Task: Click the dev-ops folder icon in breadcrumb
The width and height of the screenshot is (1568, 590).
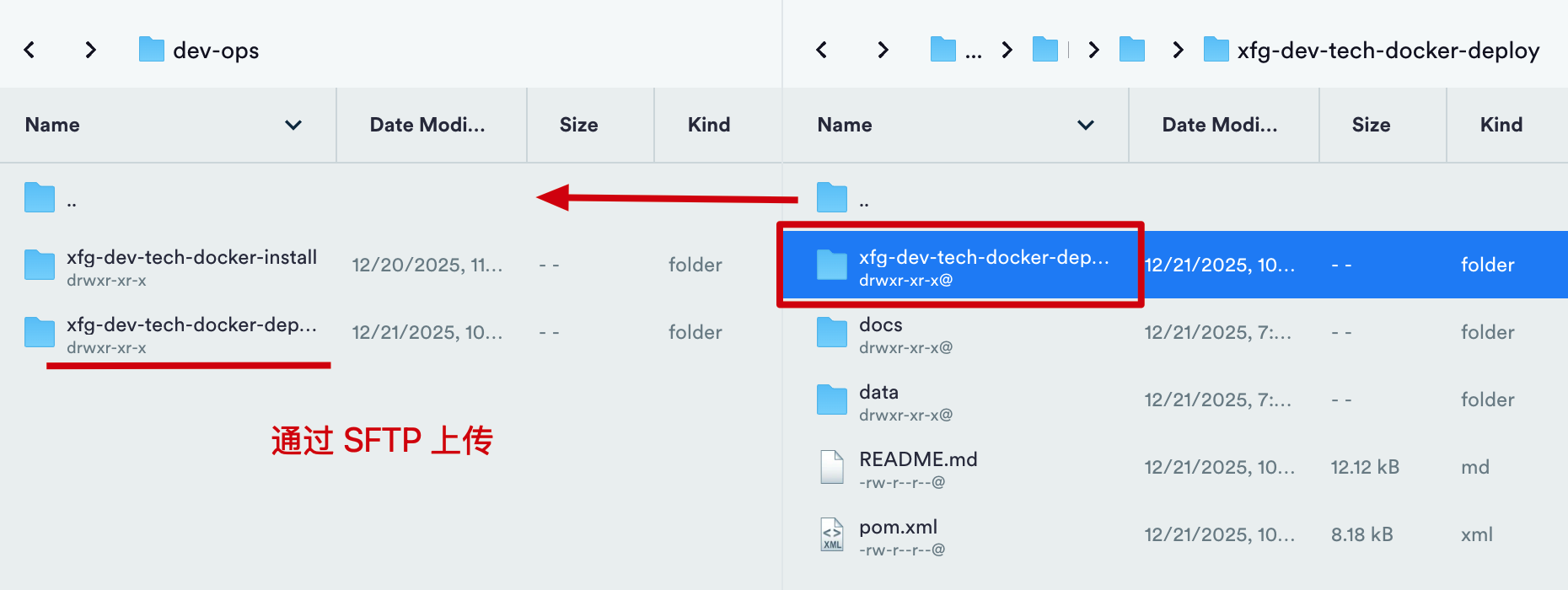Action: click(152, 50)
